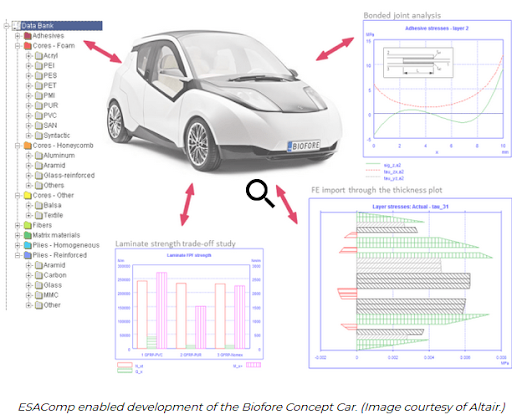Select the Glass-reinforced honeycomb item
Screen dimensions: 512x420
[69, 176]
